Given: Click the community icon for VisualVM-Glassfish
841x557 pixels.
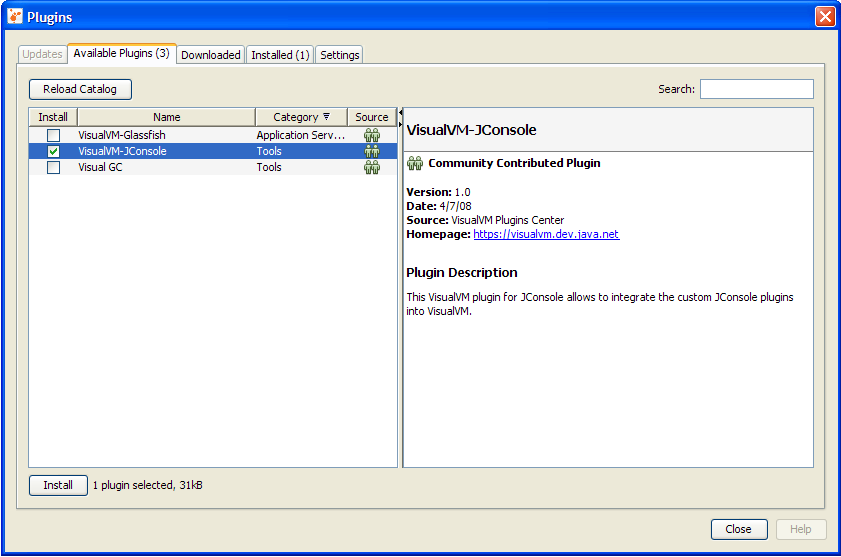Looking at the screenshot, I should [372, 135].
